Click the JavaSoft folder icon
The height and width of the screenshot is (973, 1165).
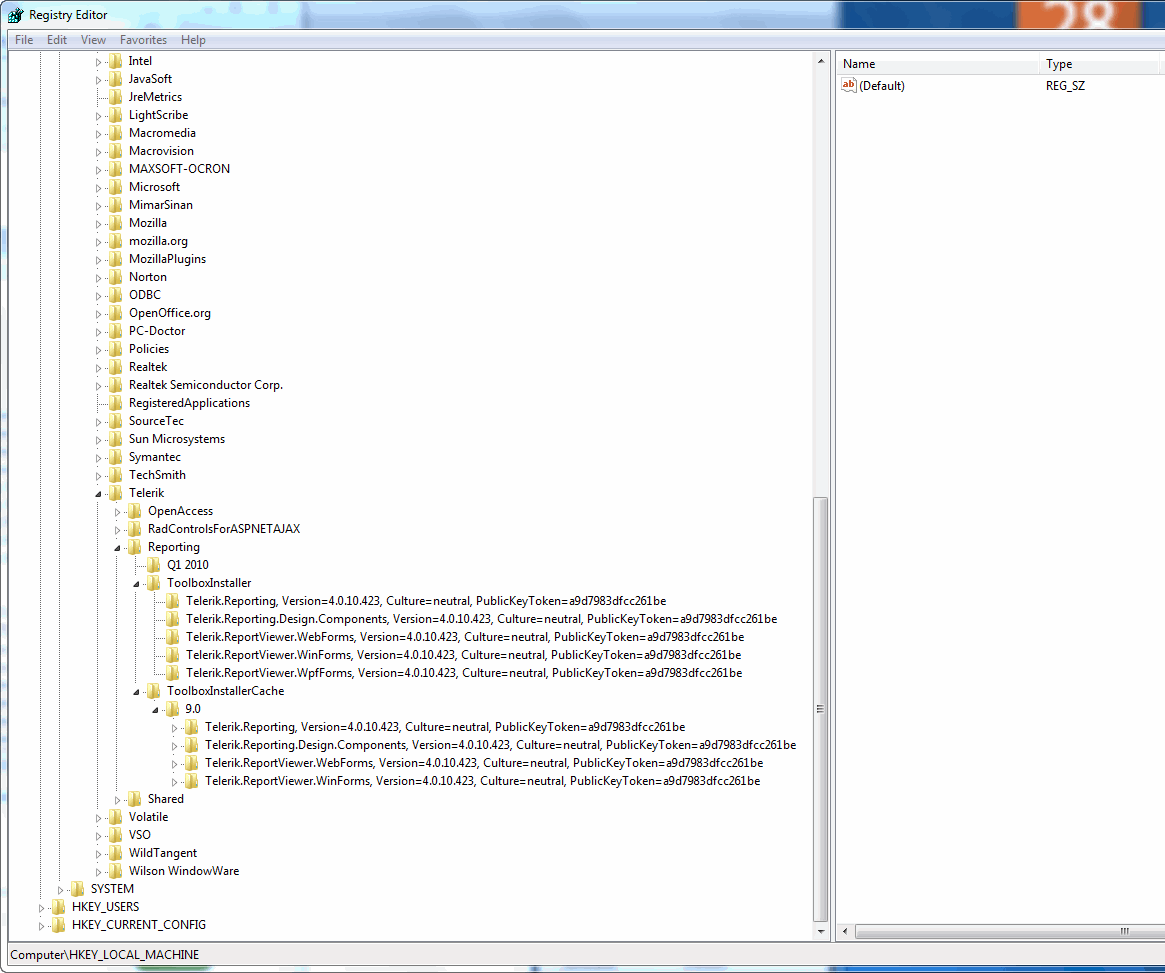[116, 79]
